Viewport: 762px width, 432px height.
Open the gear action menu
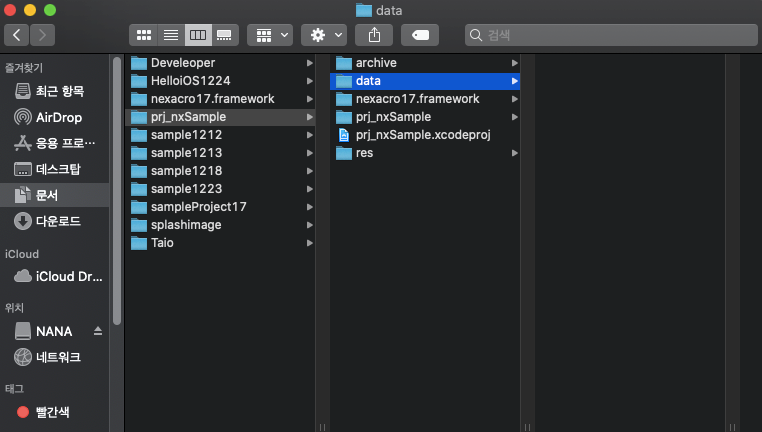tap(326, 35)
